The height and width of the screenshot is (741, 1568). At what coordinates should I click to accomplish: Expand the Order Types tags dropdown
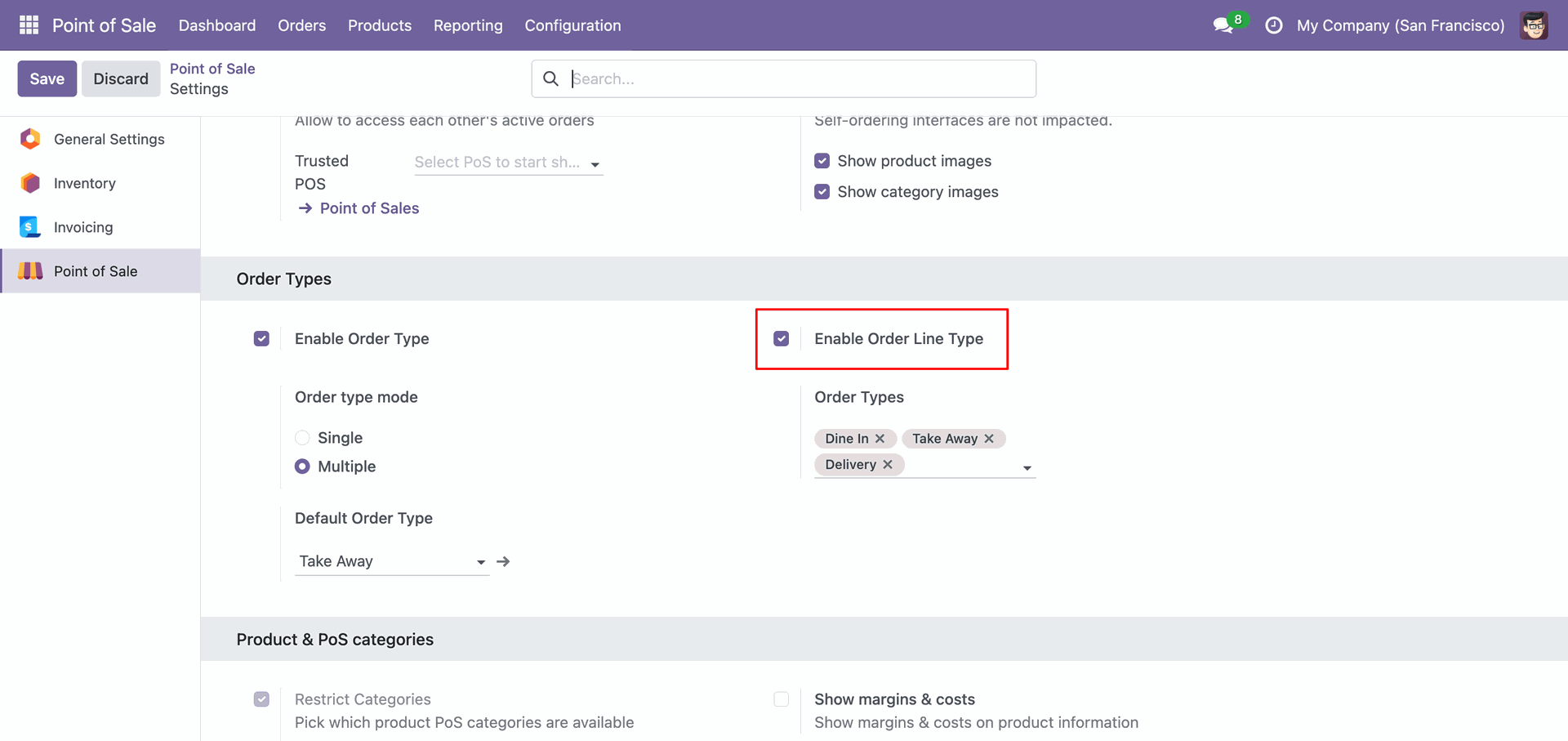(x=1027, y=468)
